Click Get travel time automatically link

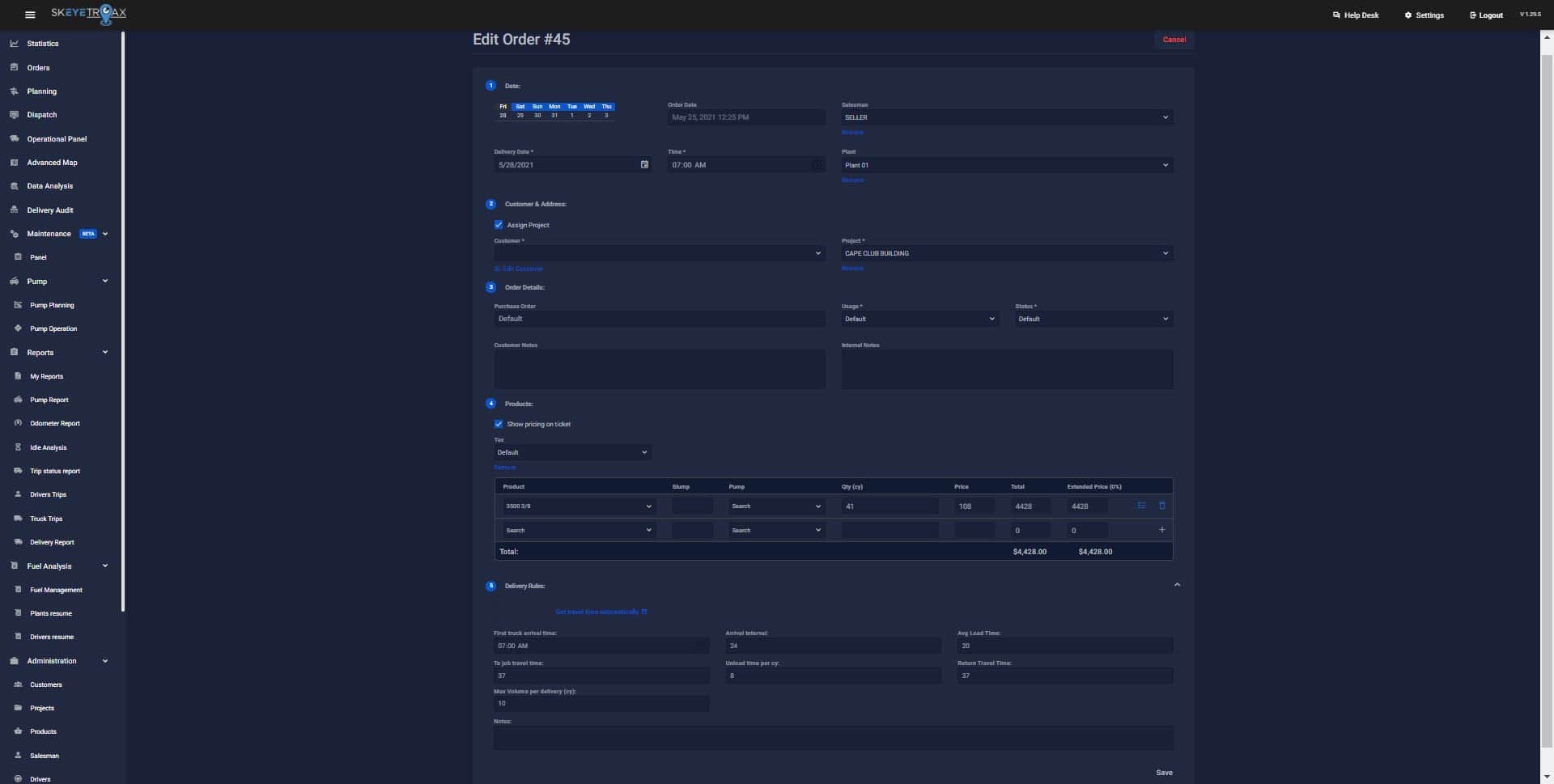tap(601, 612)
